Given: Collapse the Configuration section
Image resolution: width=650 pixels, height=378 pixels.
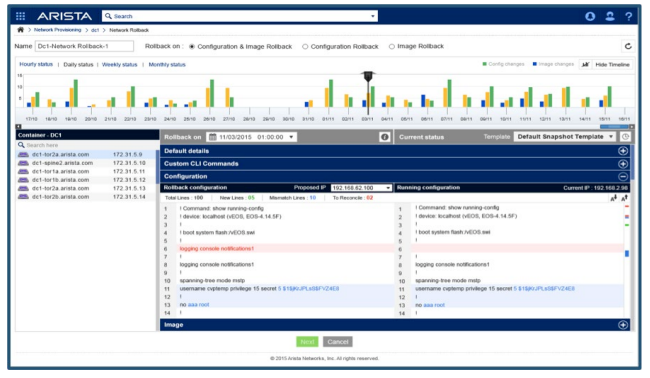Looking at the screenshot, I should coord(623,176).
